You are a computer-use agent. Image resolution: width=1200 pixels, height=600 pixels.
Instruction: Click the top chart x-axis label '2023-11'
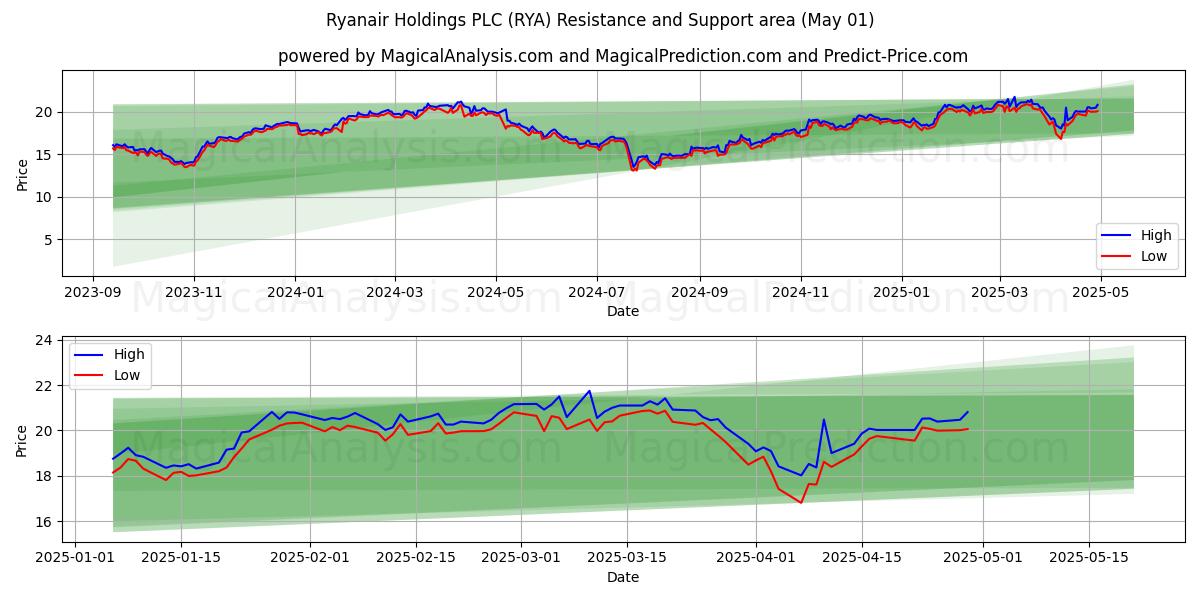[194, 293]
